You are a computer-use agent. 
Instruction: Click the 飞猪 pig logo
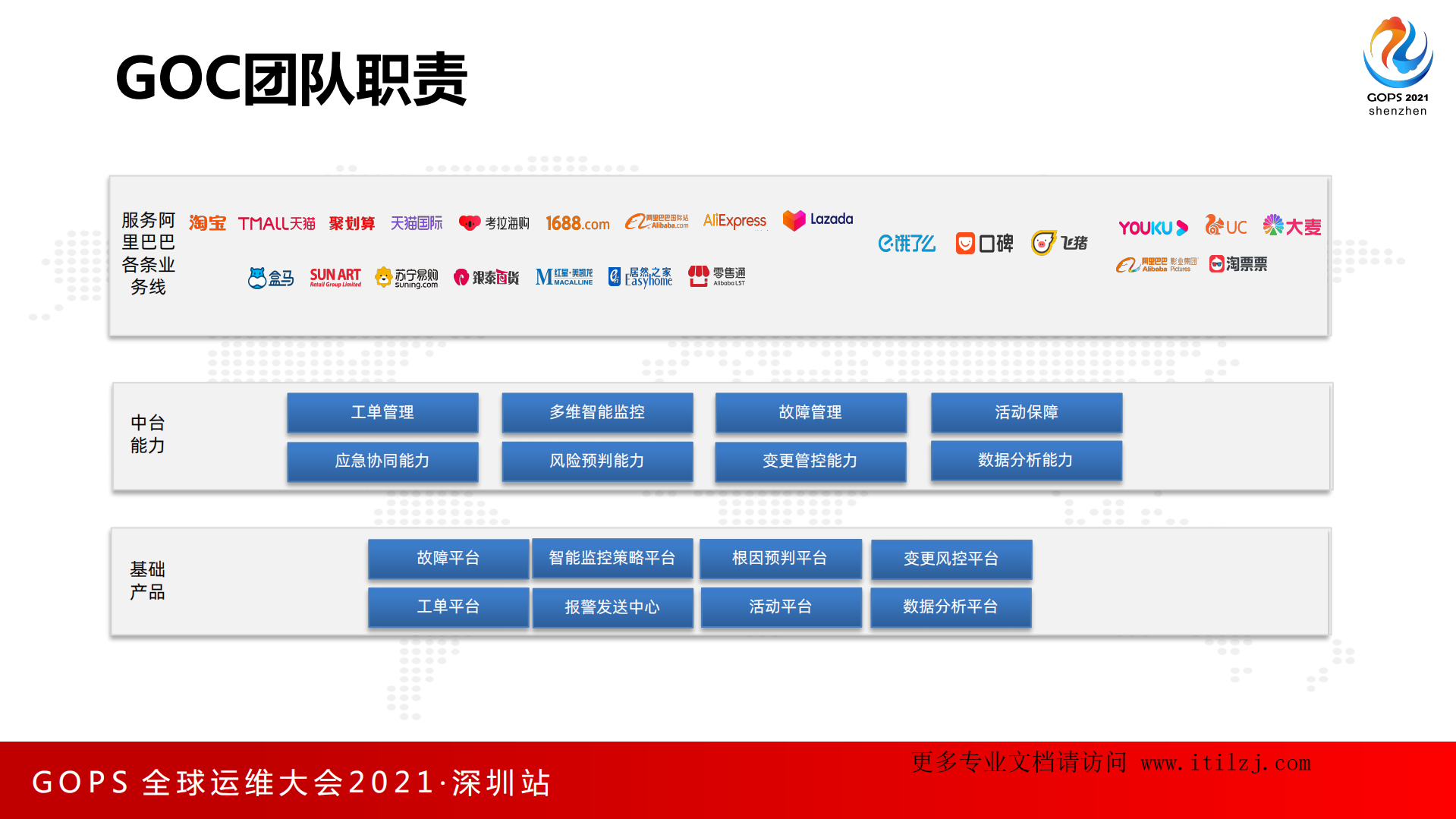click(x=1059, y=241)
